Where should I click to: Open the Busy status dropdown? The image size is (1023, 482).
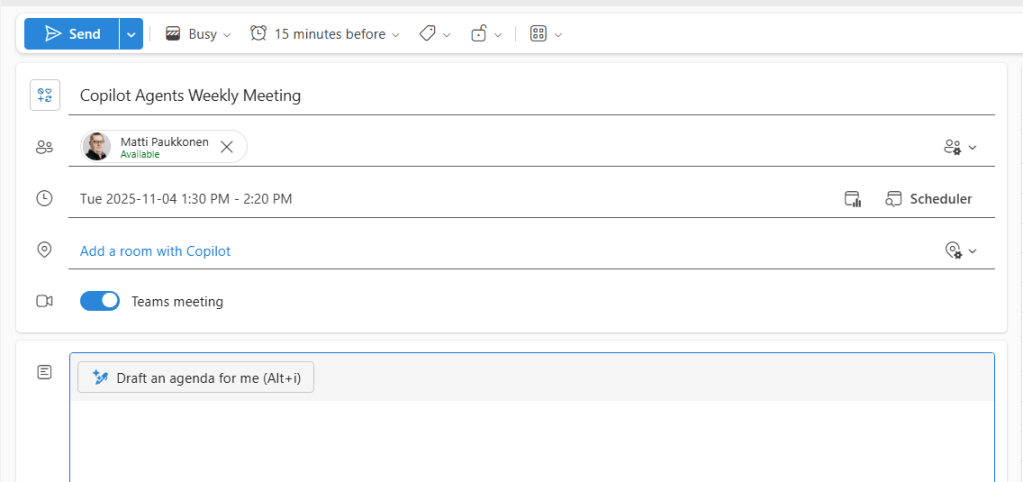pos(198,34)
